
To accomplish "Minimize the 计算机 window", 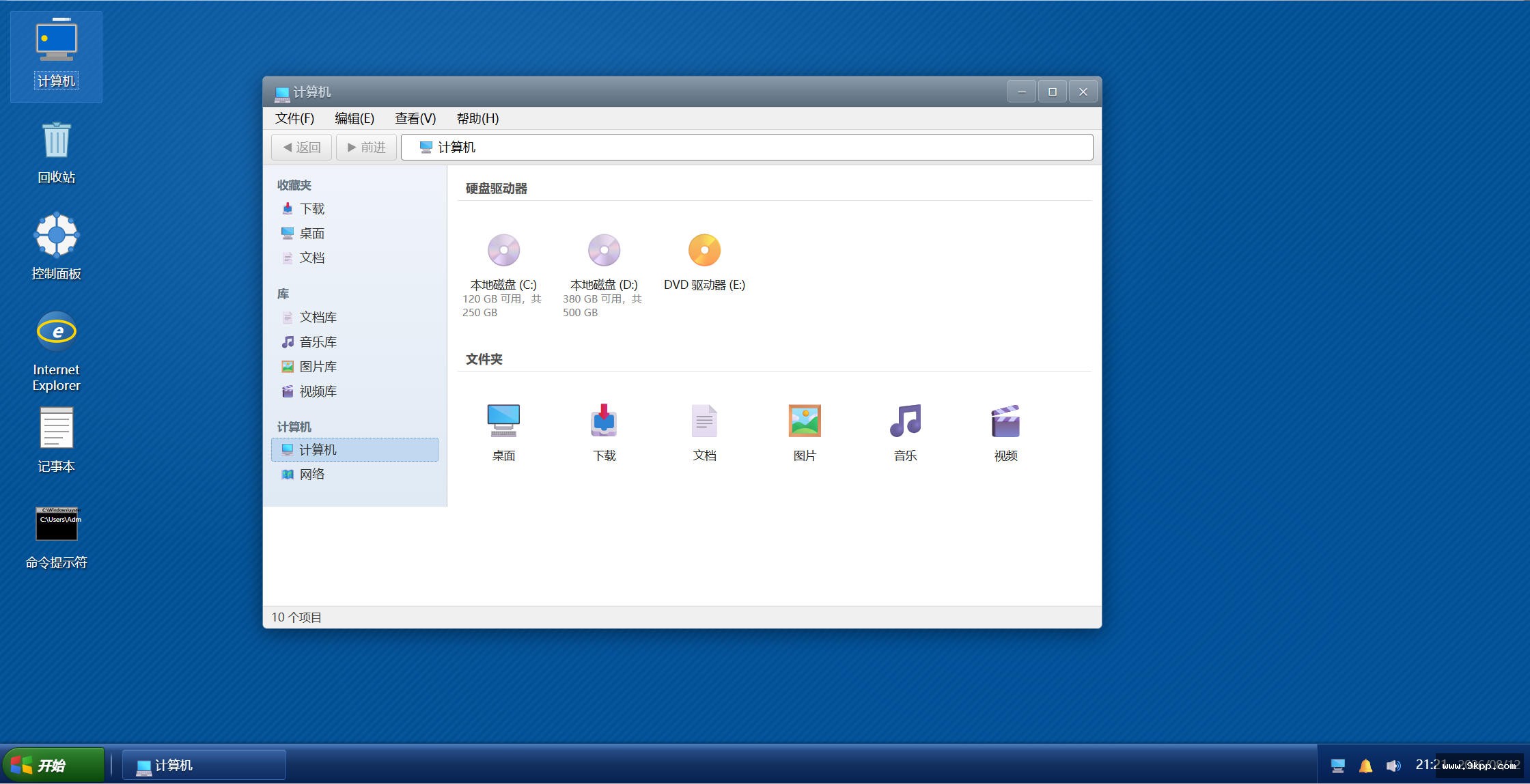I will pos(1022,92).
